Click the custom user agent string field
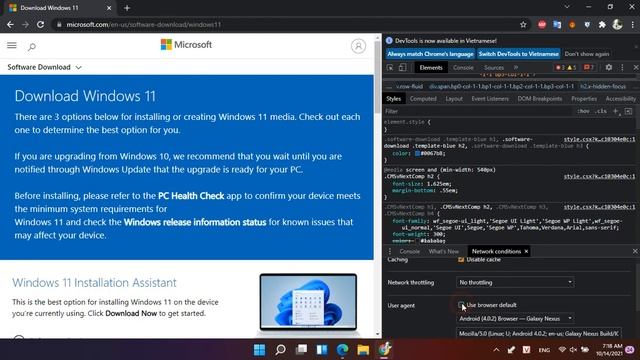The image size is (640, 360). 539,333
